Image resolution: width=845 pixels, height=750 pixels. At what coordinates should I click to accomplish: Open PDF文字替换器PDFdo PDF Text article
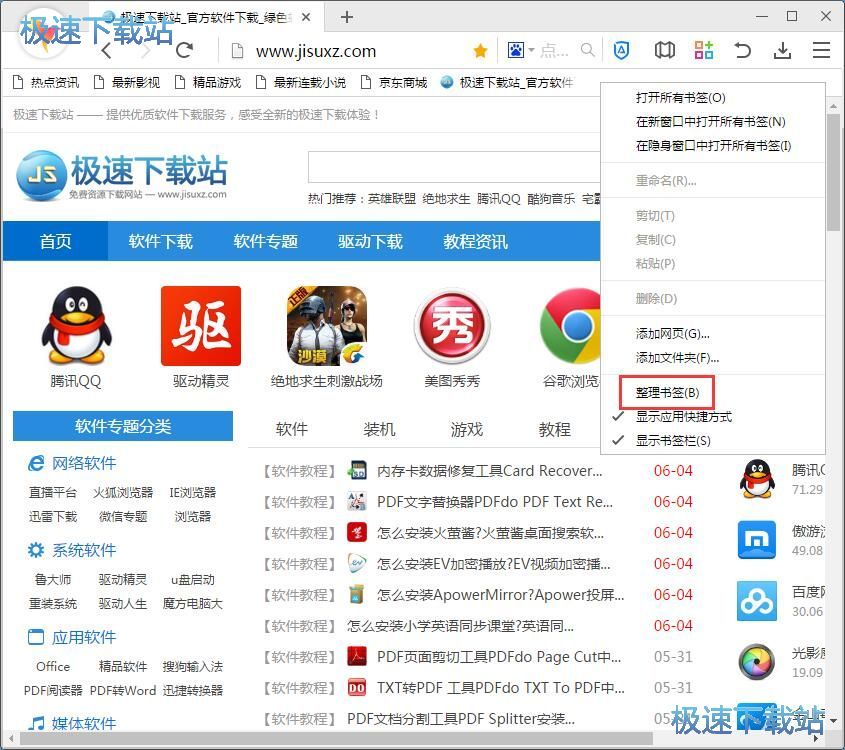pos(495,502)
